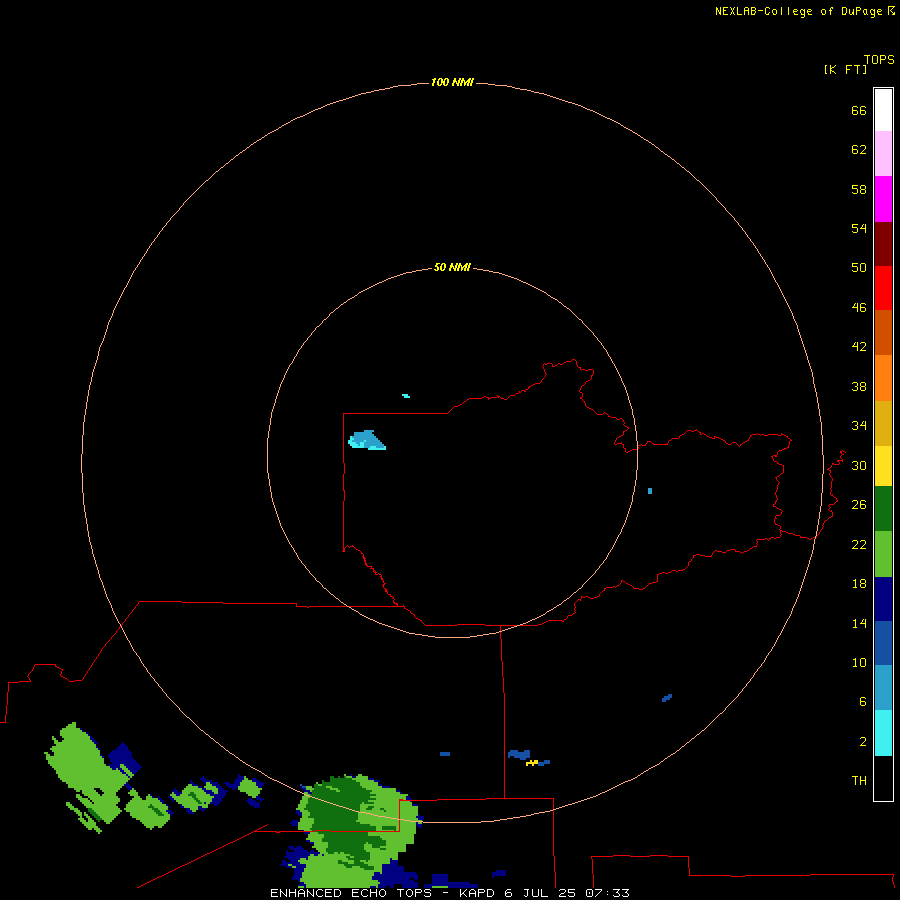Click the legend value 66
This screenshot has width=900, height=900.
pyautogui.click(x=859, y=110)
